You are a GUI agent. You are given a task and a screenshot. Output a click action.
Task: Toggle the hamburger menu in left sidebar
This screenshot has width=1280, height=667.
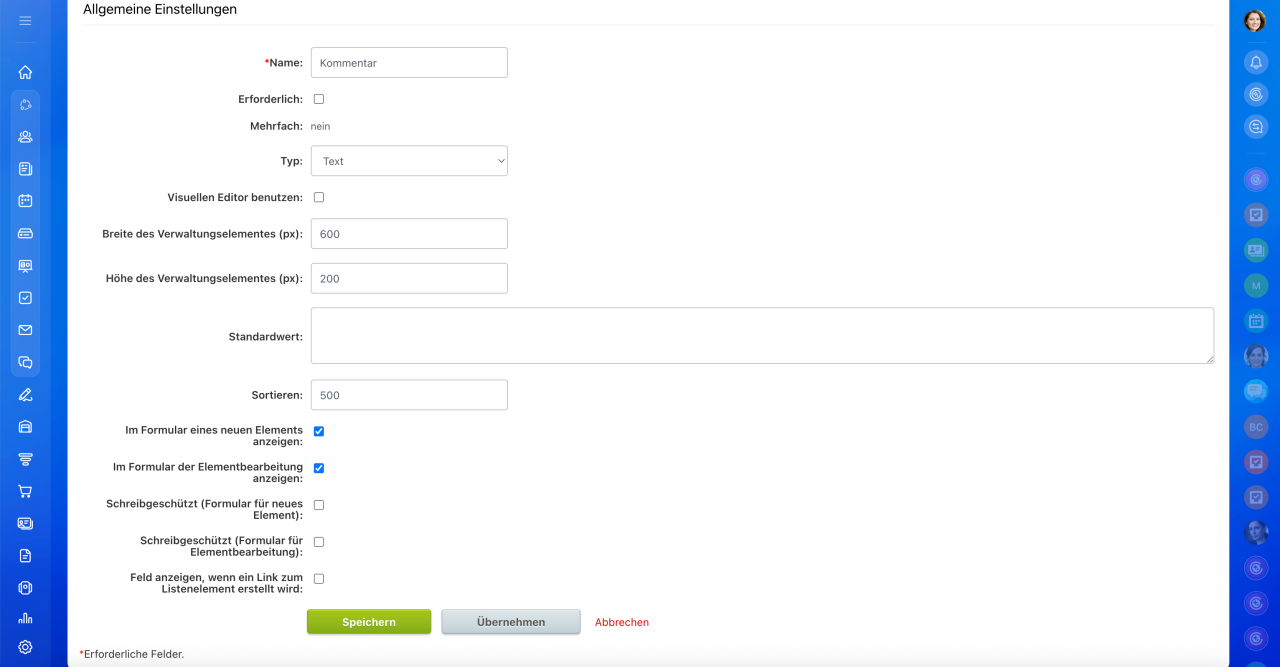click(25, 20)
